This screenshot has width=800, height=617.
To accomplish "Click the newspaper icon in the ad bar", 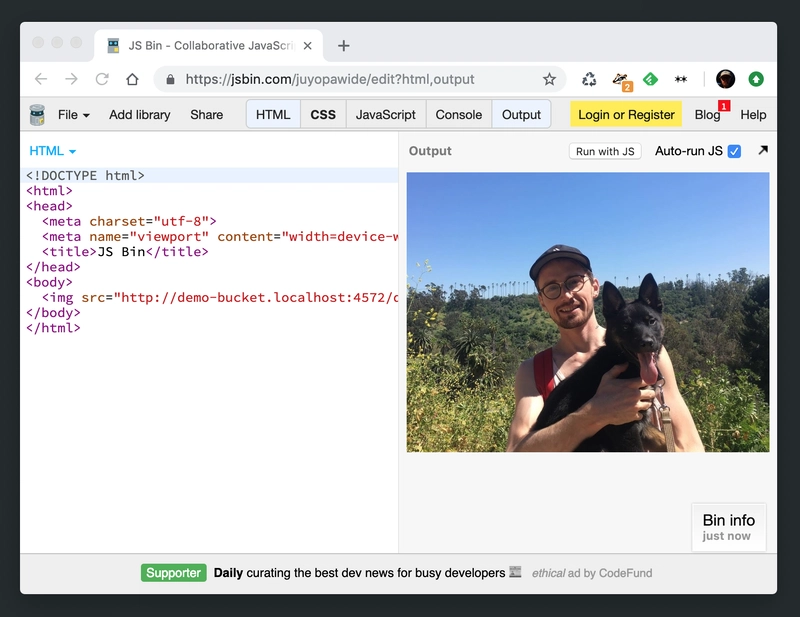I will click(515, 572).
